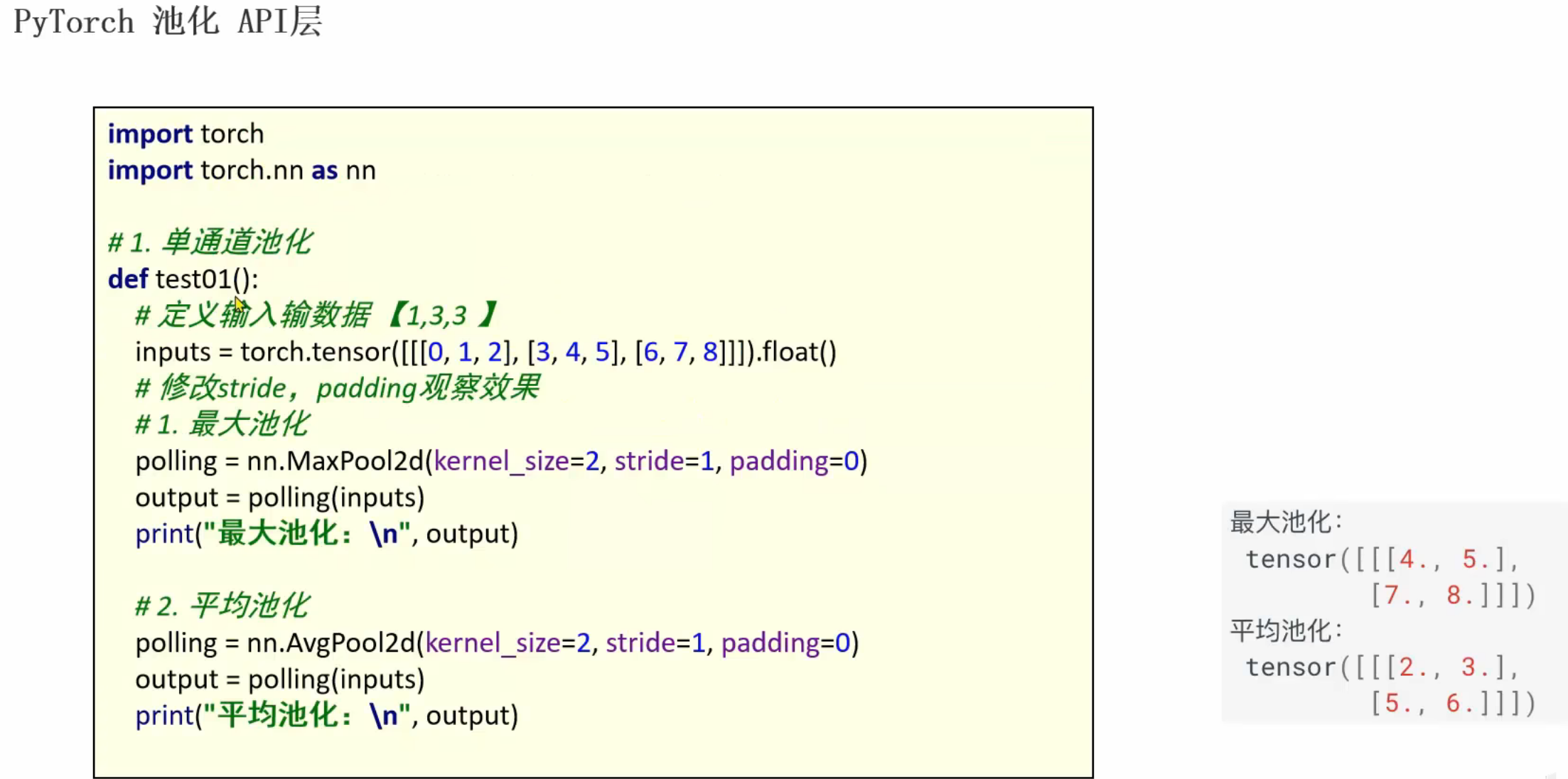Click 'nn.MaxPool2d' in the code

335,461
